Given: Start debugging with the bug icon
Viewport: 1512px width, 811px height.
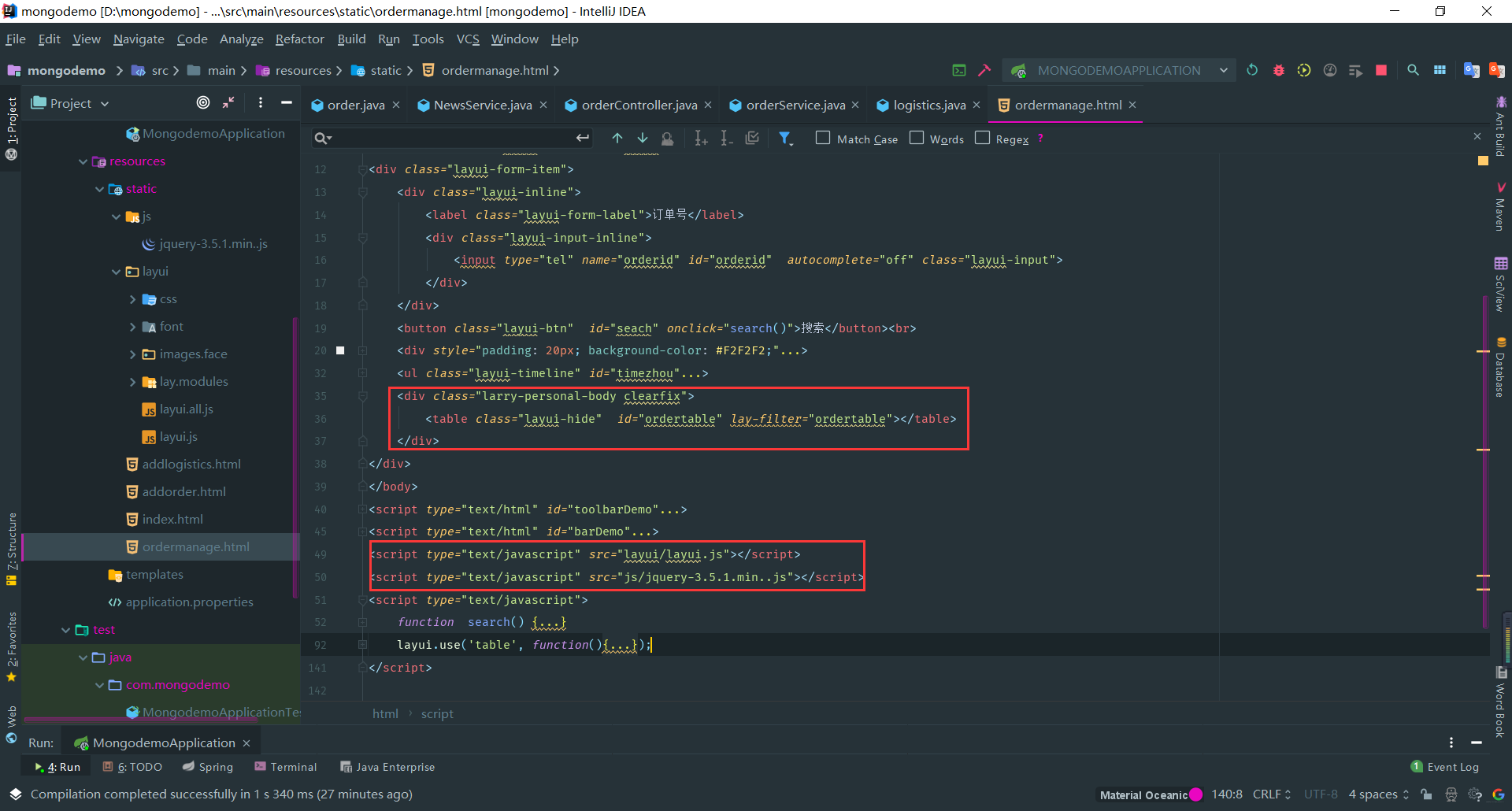Looking at the screenshot, I should [x=1279, y=70].
